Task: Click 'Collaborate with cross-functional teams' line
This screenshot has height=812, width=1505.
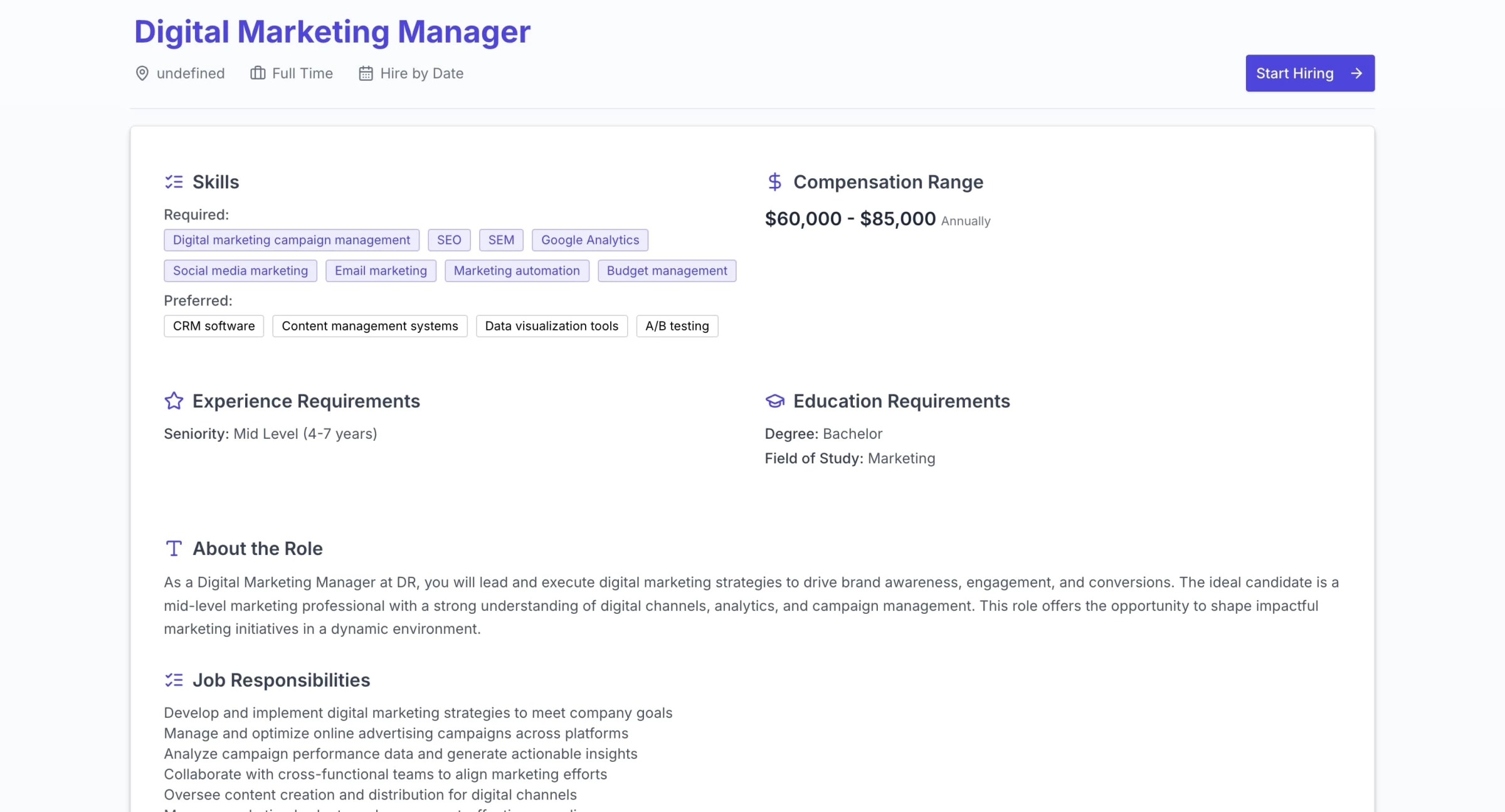Action: 386,774
